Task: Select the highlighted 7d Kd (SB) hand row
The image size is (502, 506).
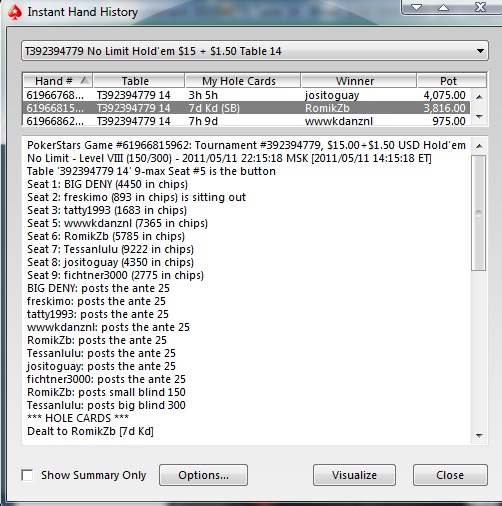Action: pyautogui.click(x=246, y=108)
